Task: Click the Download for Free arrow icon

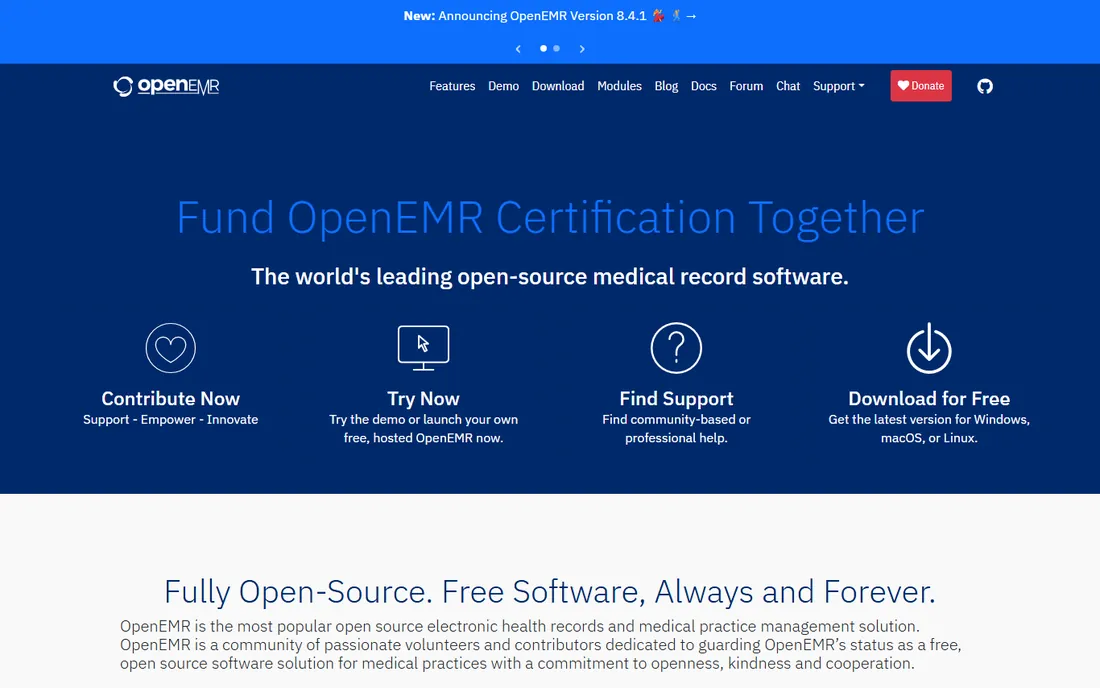Action: coord(929,348)
